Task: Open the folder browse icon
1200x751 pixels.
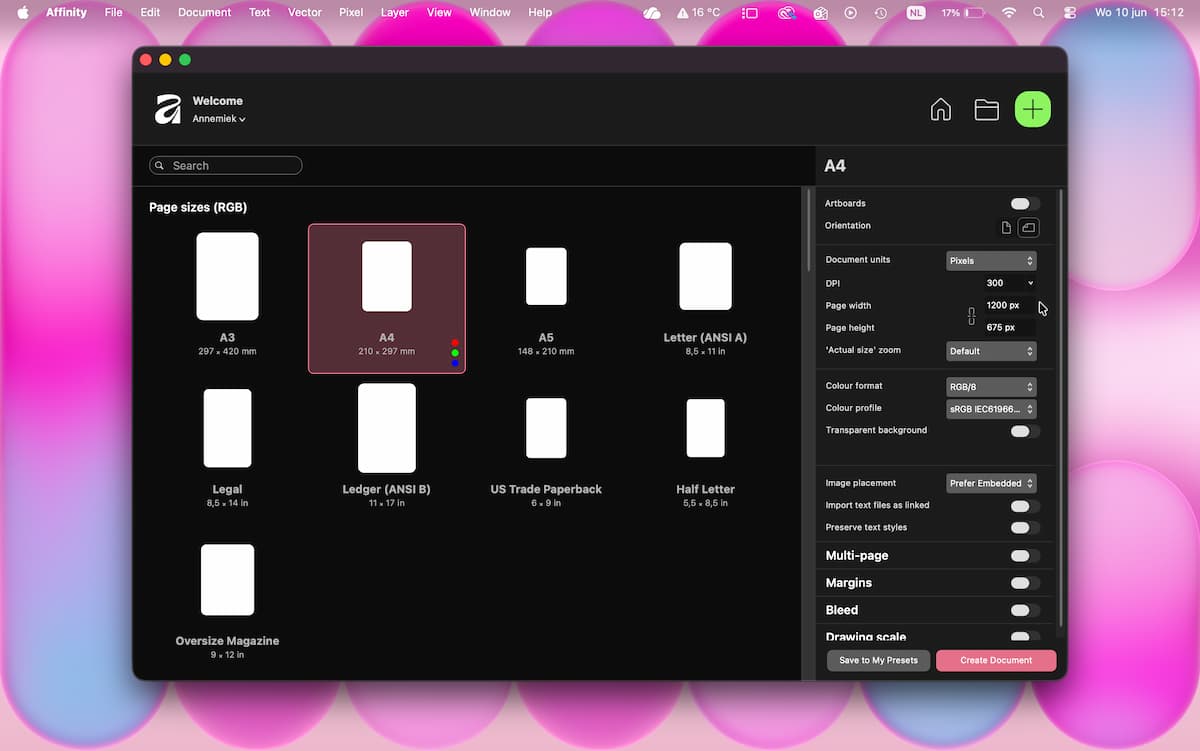Action: click(x=987, y=110)
